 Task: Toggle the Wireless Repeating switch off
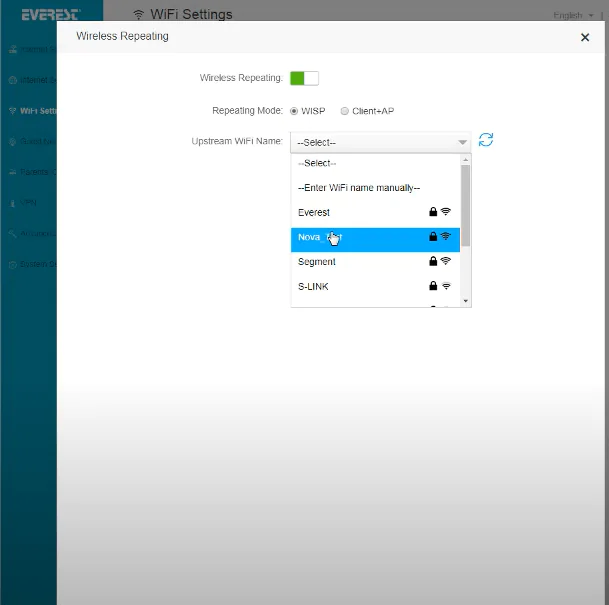[x=304, y=78]
